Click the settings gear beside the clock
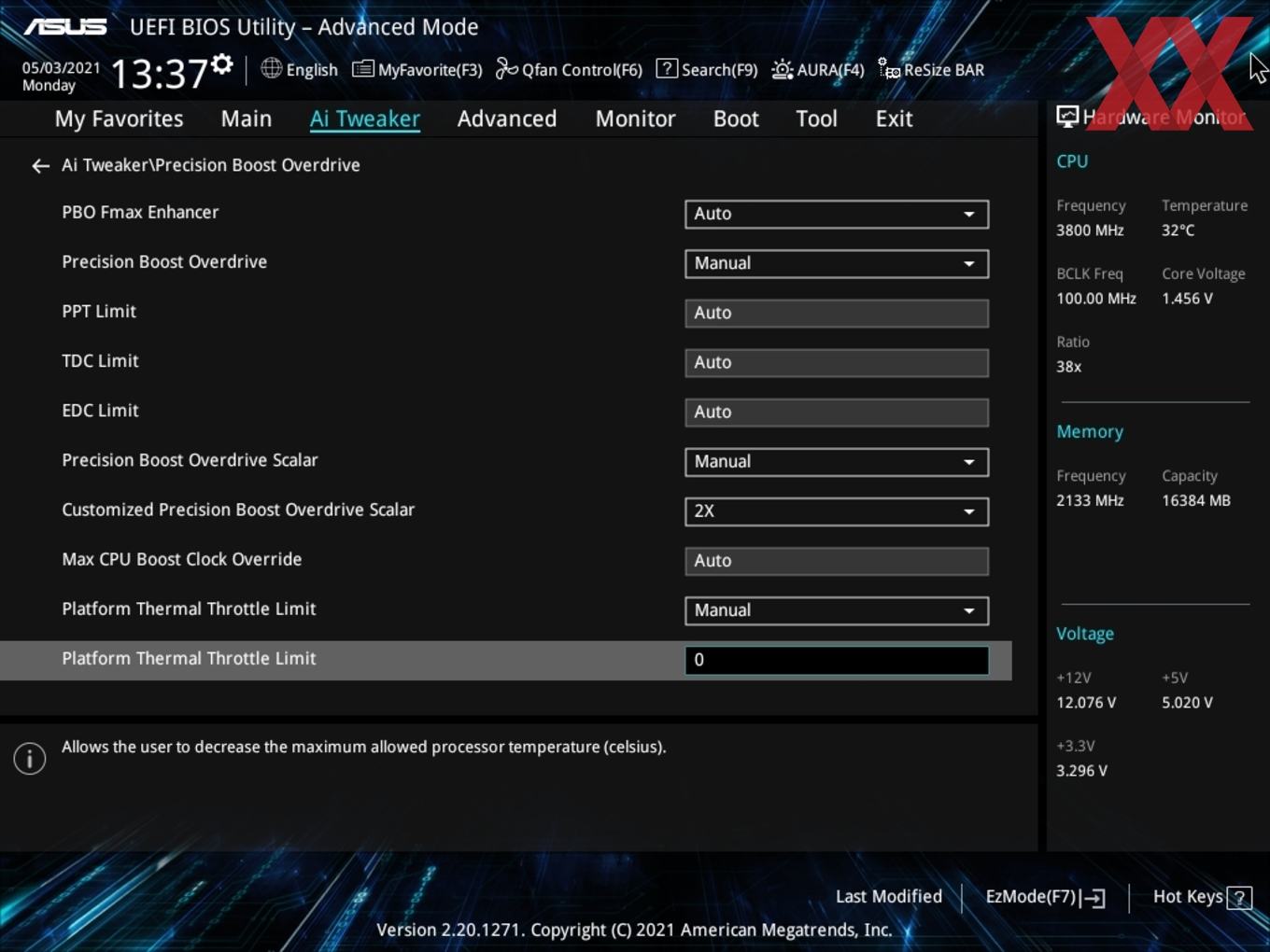Screen dimensions: 1270x952 222,63
